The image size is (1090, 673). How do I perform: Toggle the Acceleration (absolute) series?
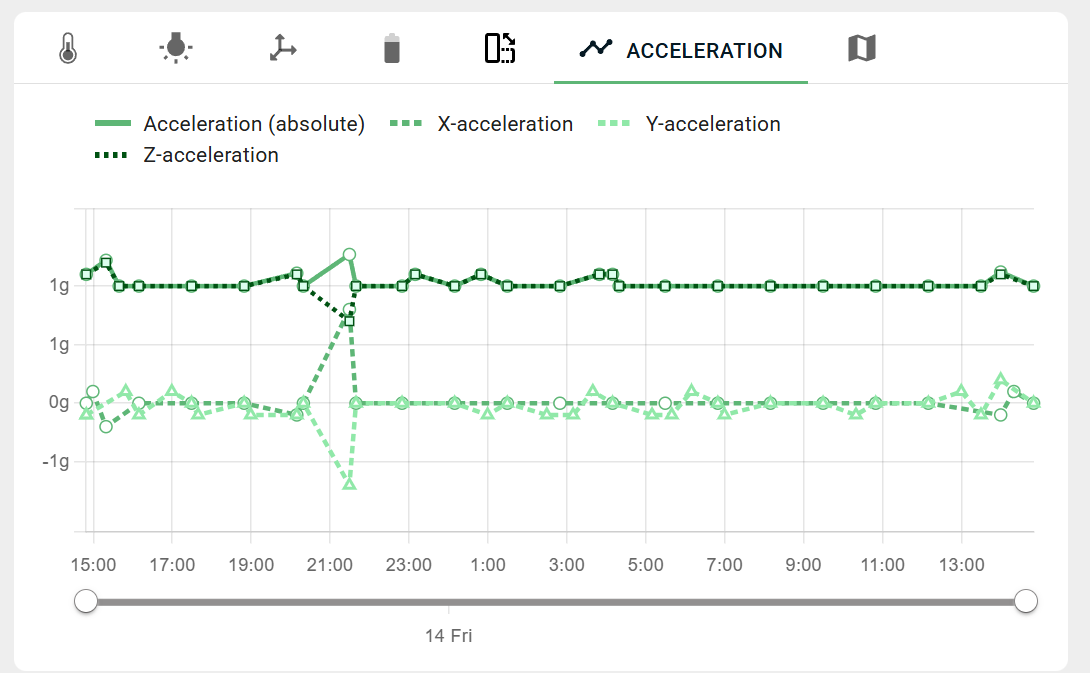pos(230,123)
